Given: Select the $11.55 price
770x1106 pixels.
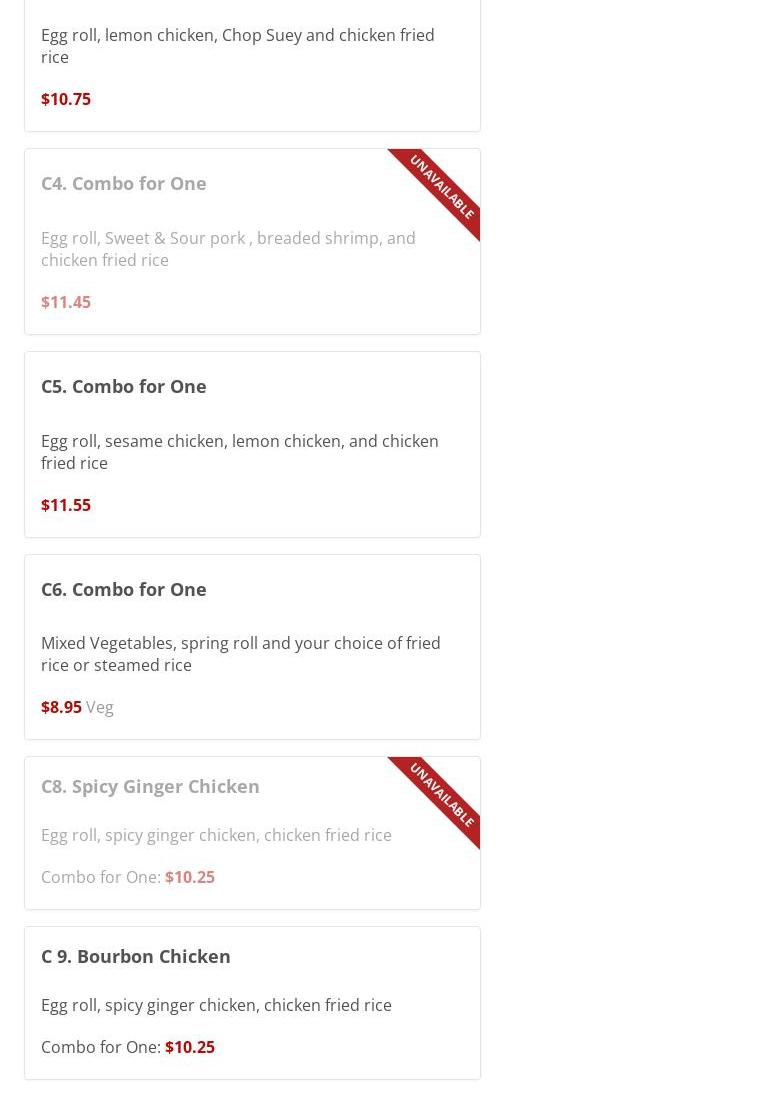Looking at the screenshot, I should pyautogui.click(x=66, y=505).
